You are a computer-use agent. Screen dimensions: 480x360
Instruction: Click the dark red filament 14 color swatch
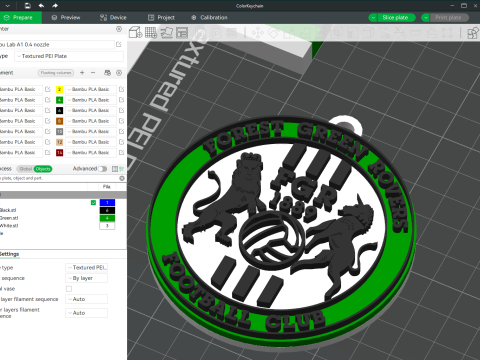click(59, 152)
